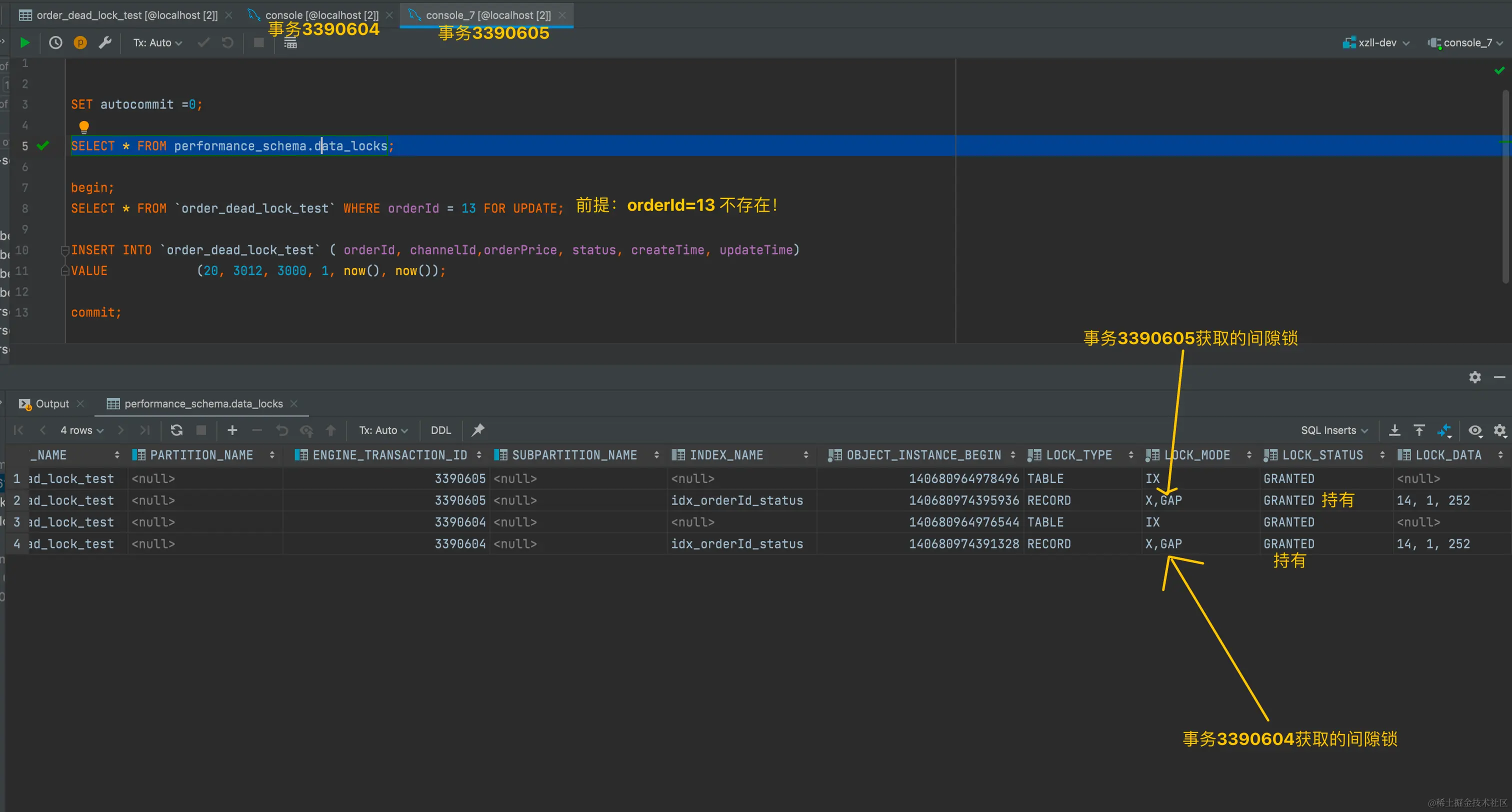
Task: Open editor Tx: Auto transaction mode dropdown
Action: pyautogui.click(x=157, y=43)
